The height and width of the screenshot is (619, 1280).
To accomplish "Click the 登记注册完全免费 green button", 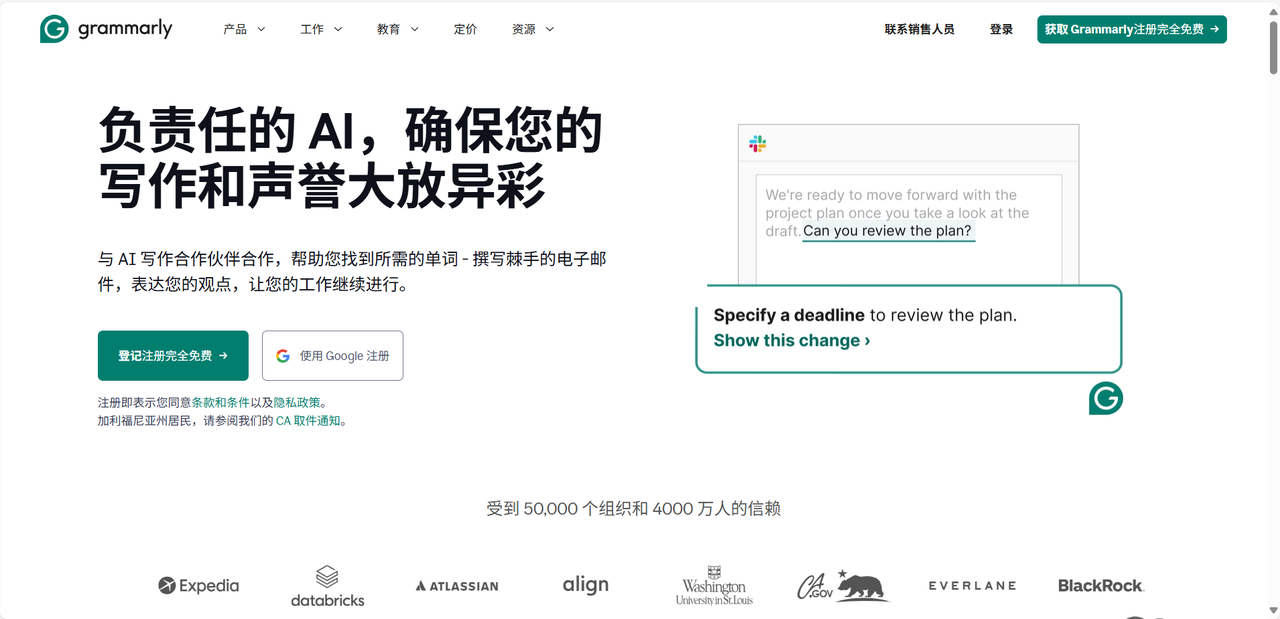I will [173, 356].
